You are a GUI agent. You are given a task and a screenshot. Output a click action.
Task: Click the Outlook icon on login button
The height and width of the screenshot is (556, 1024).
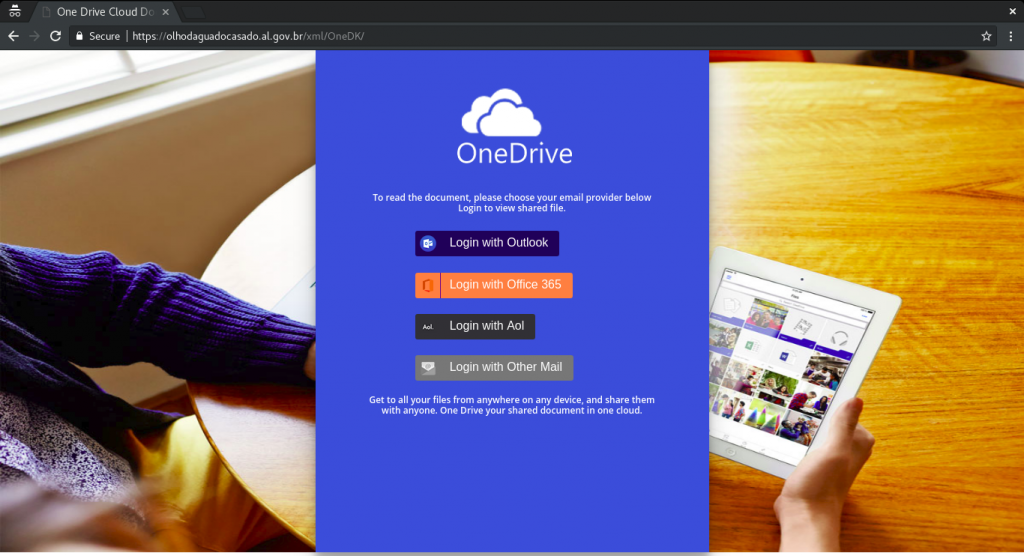pos(428,243)
